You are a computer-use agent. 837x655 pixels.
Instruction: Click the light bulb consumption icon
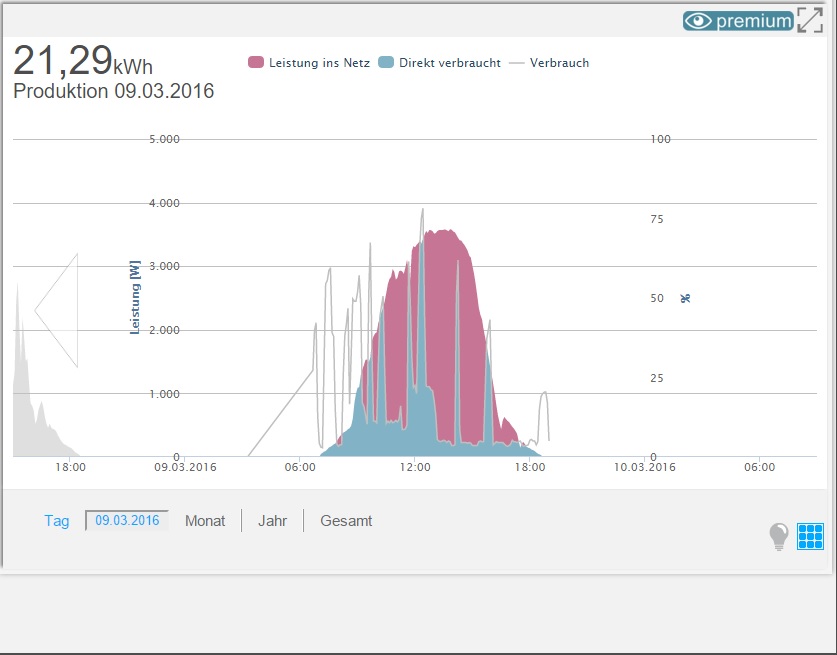click(x=779, y=537)
